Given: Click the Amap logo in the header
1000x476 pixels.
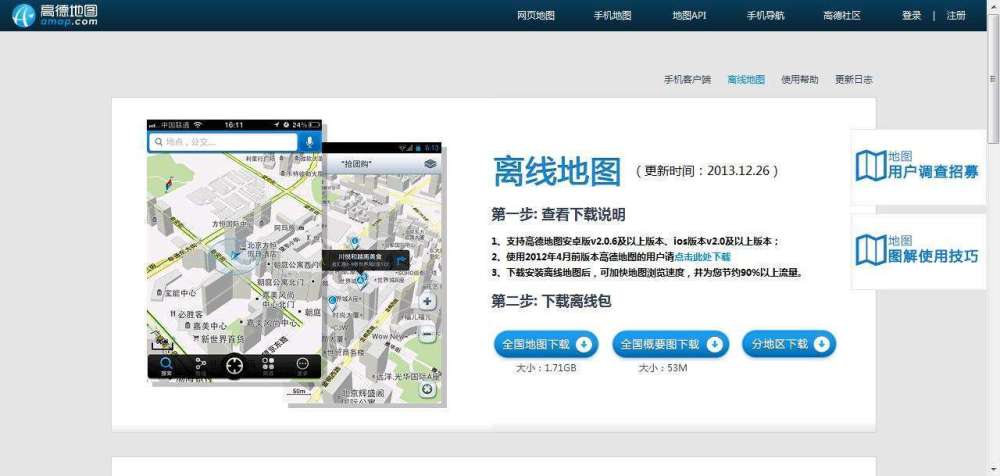Looking at the screenshot, I should point(55,15).
